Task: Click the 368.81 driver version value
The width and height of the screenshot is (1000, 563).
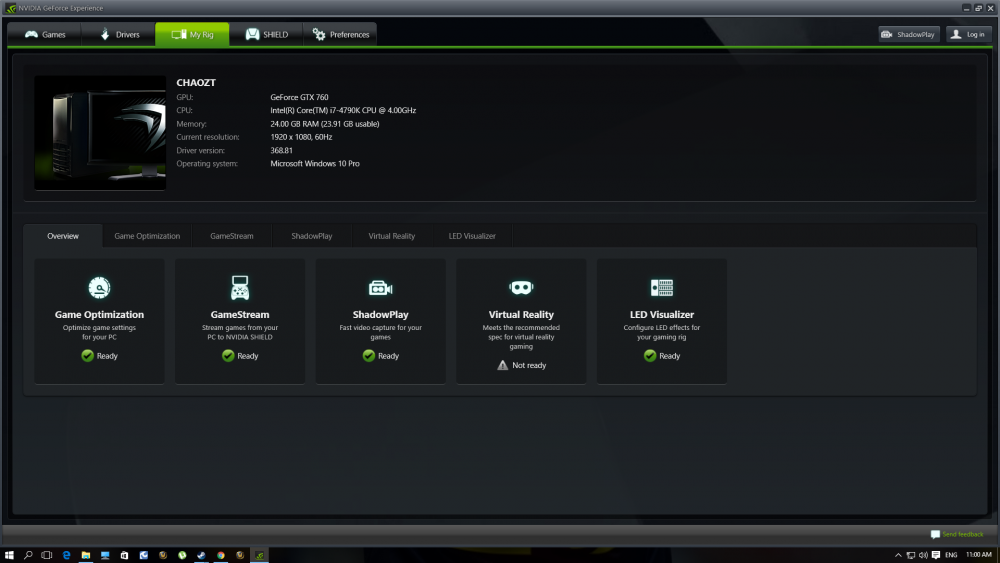Action: pyautogui.click(x=281, y=150)
